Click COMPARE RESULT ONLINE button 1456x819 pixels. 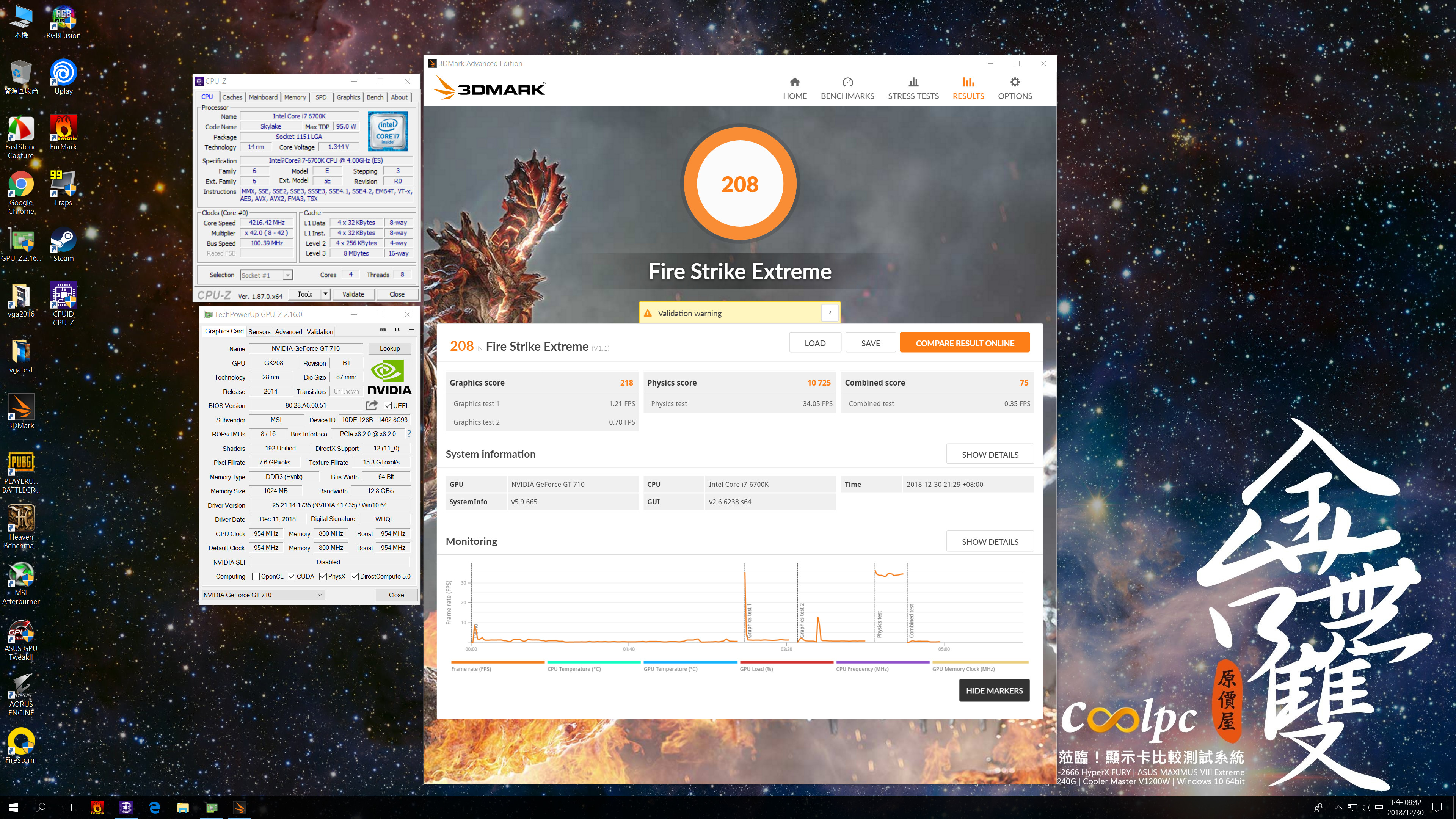964,342
